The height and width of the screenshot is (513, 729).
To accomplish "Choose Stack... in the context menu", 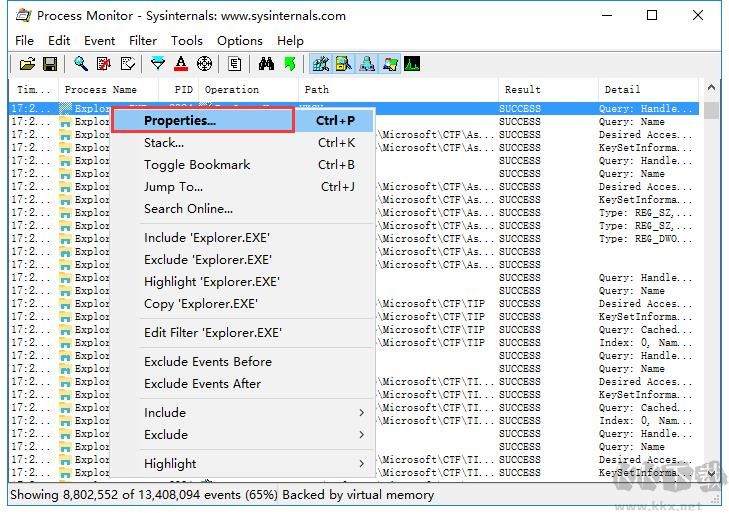I will [242, 143].
